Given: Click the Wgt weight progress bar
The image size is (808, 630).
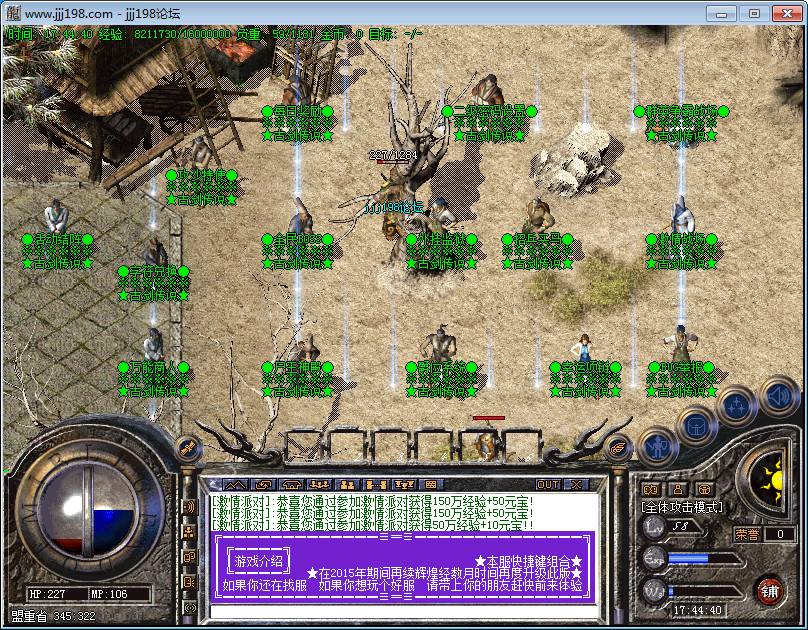Looking at the screenshot, I should point(704,592).
